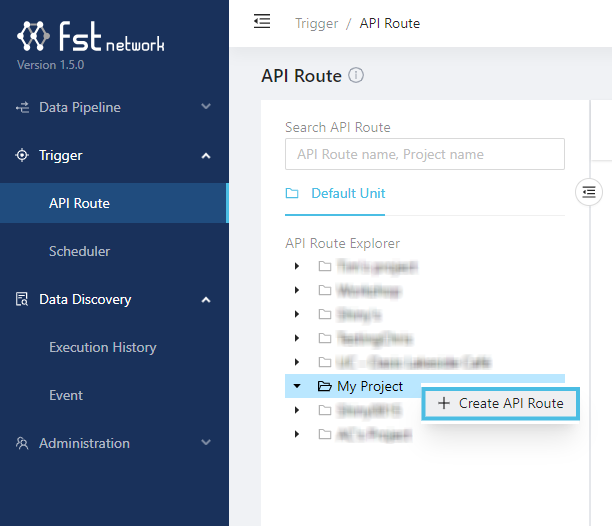Collapse sidebar with the hamburger icon
The width and height of the screenshot is (612, 526).
(x=262, y=21)
